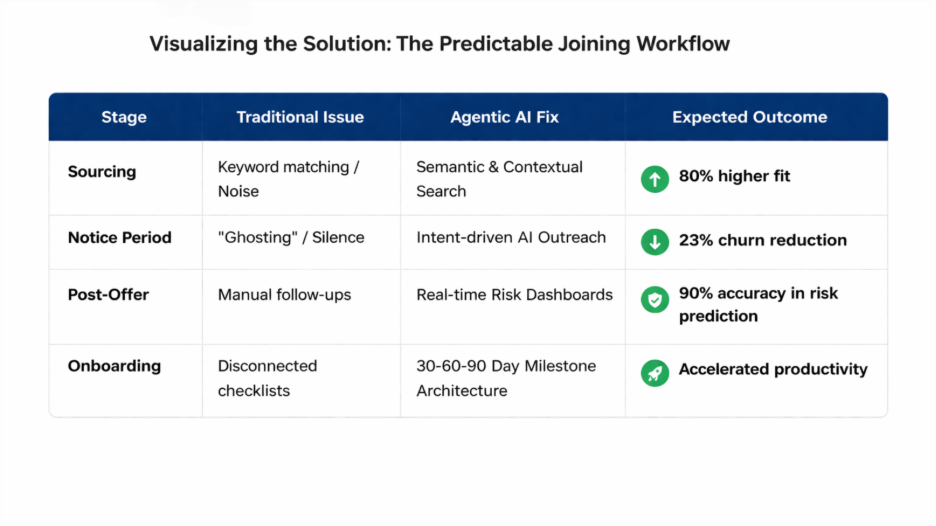Screen dimensions: 936x526
Task: Click the Semantic & Contextual Search cell
Action: (499, 179)
